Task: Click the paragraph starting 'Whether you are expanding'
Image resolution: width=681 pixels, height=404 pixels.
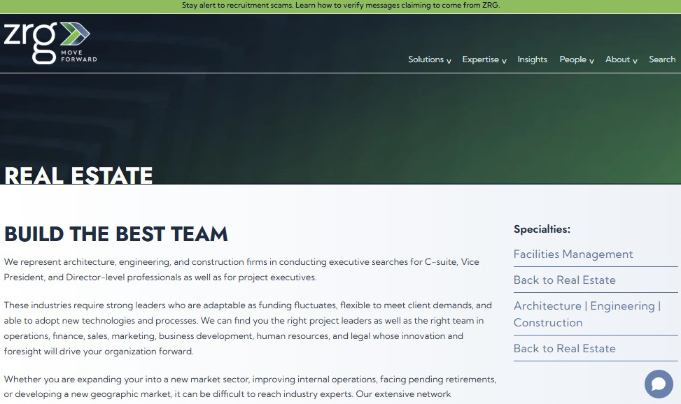Action: pos(250,387)
